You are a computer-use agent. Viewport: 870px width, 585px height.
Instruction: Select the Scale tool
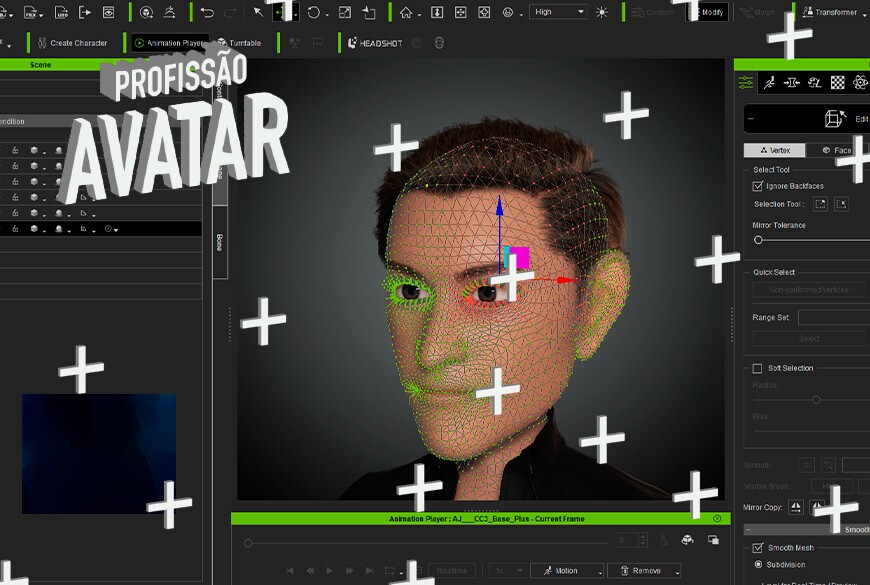click(345, 12)
